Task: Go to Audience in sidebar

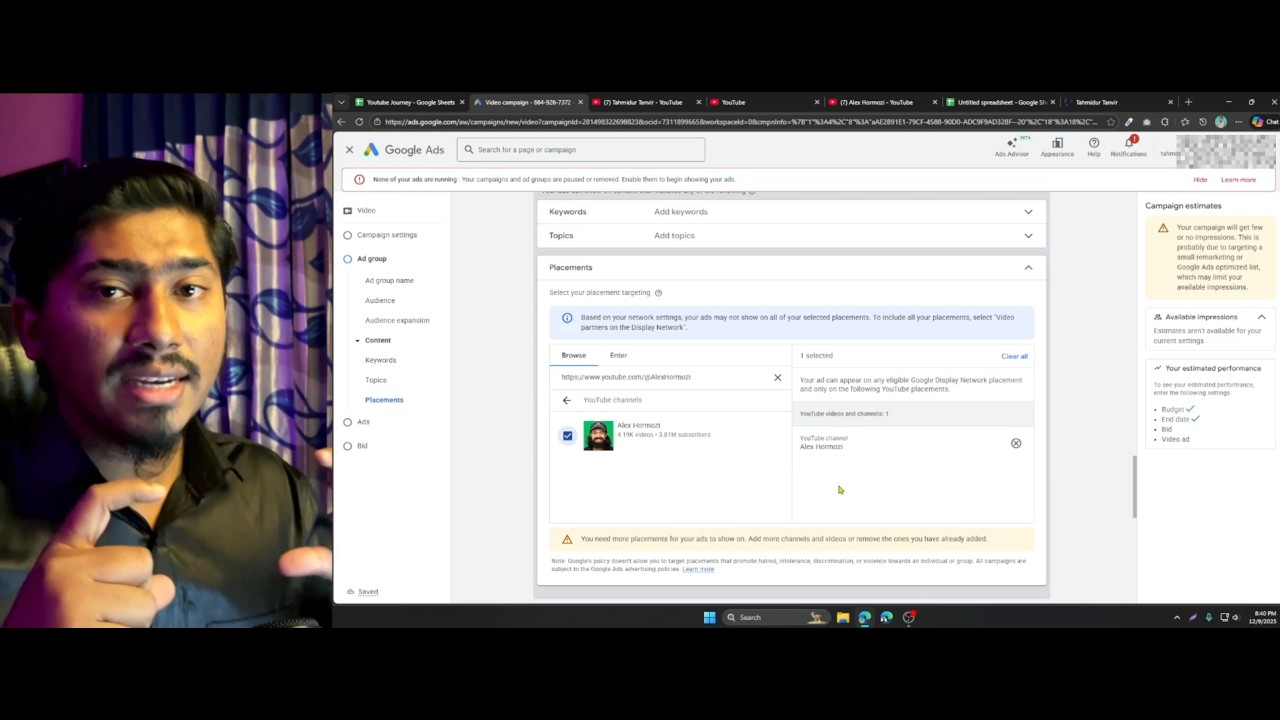Action: coord(380,301)
